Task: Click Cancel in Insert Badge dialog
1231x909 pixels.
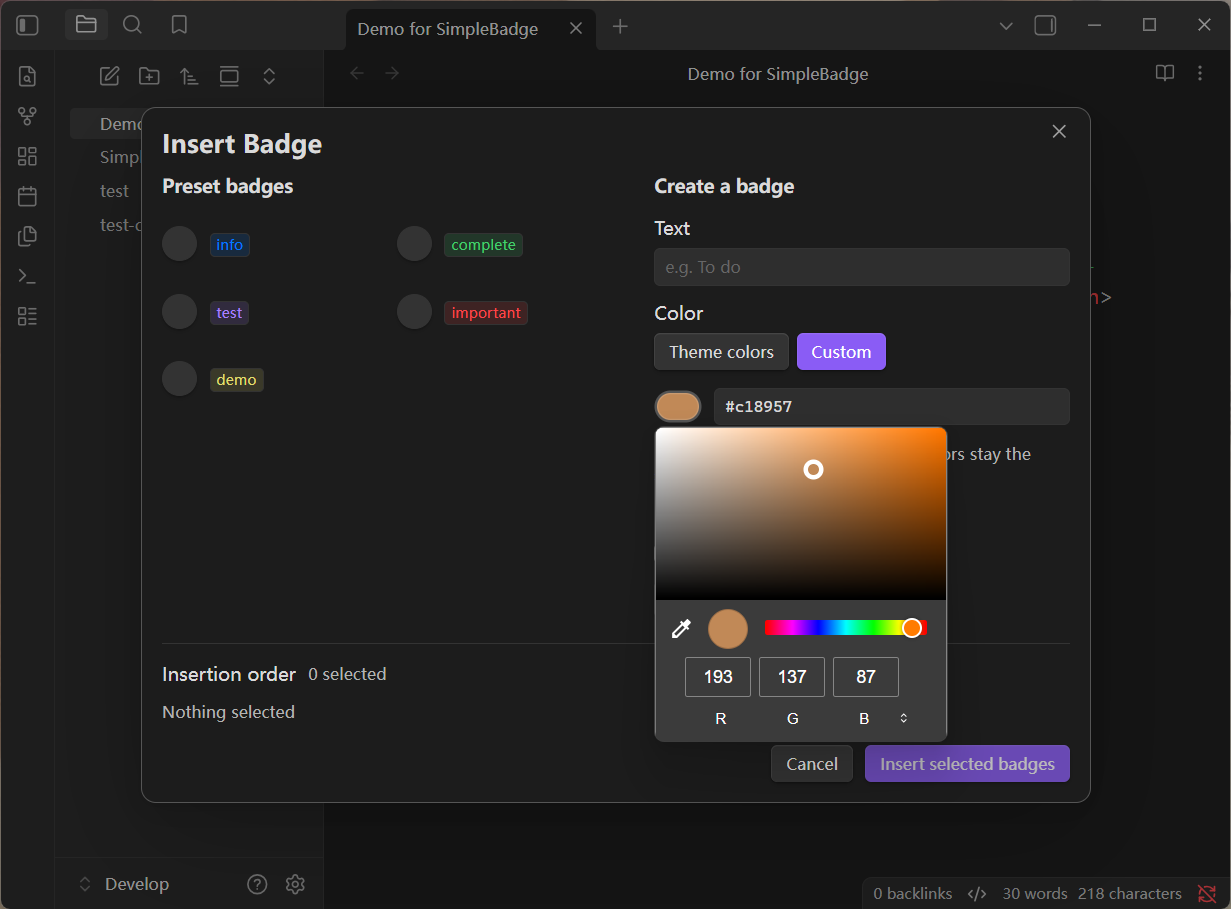Action: tap(812, 764)
